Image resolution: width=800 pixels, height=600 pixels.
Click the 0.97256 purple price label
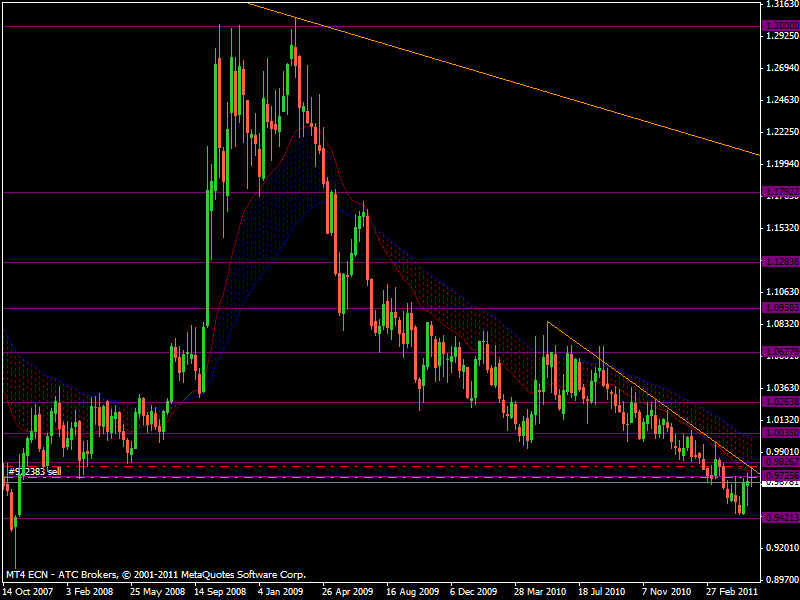781,476
